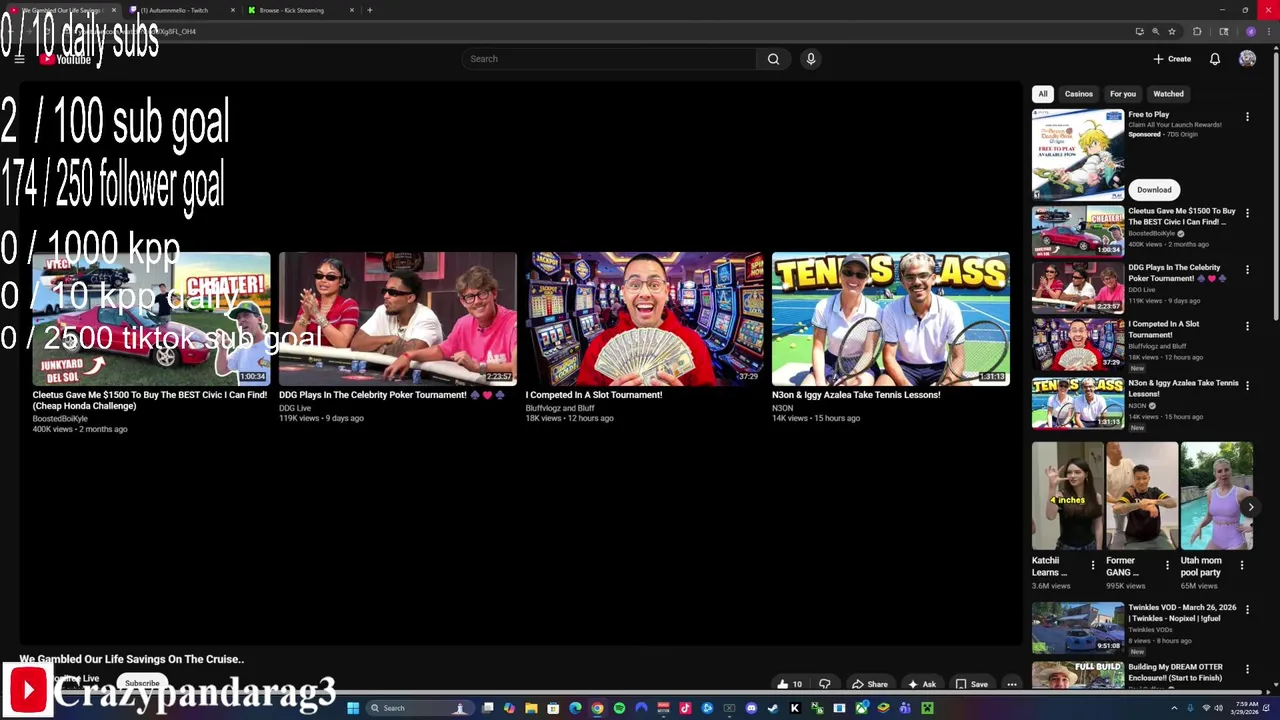The width and height of the screenshot is (1280, 720).
Task: Open BoostedBoiKyle channel link under endscreen video
Action: (x=60, y=418)
